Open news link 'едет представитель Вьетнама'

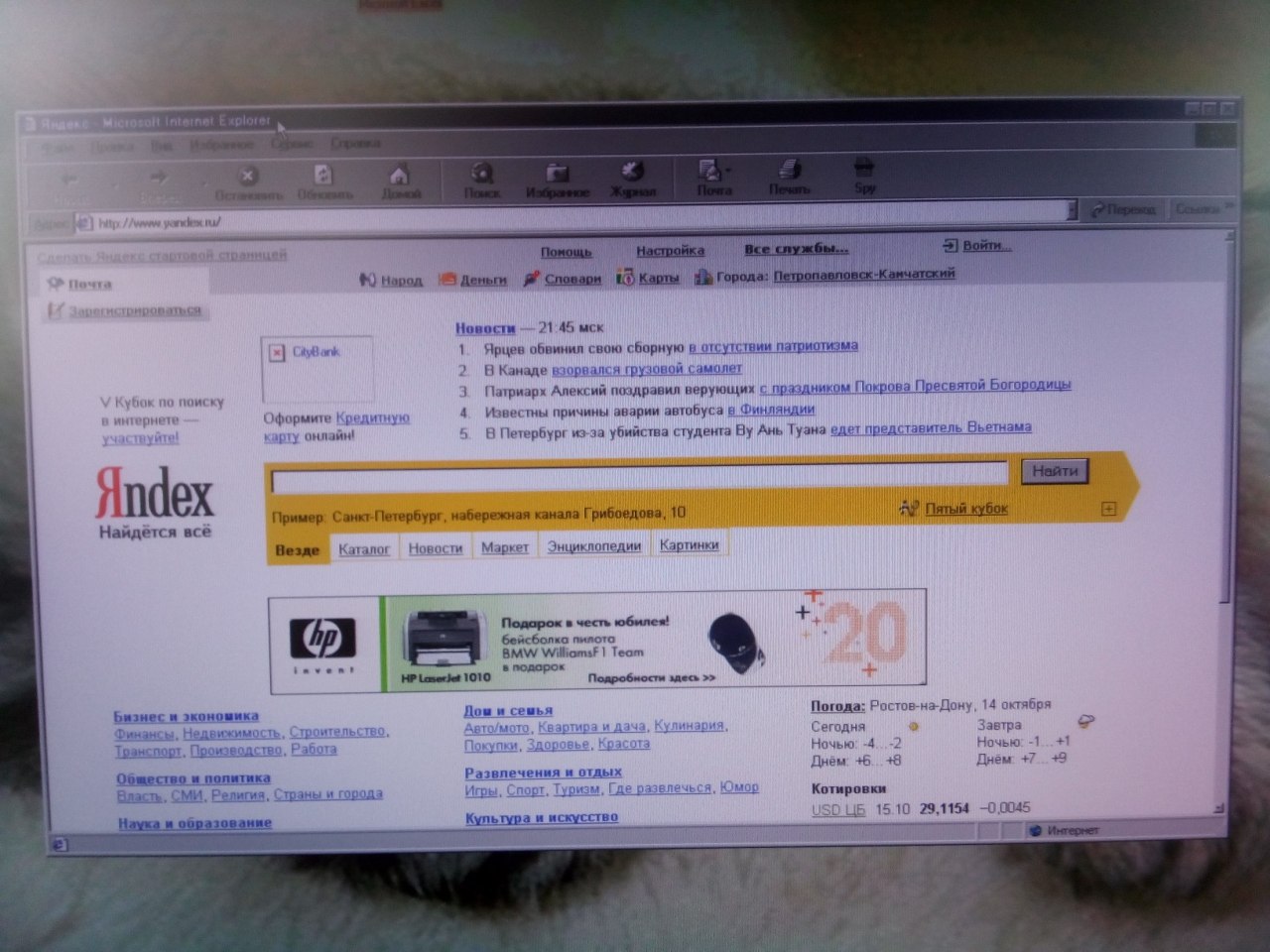coord(931,427)
